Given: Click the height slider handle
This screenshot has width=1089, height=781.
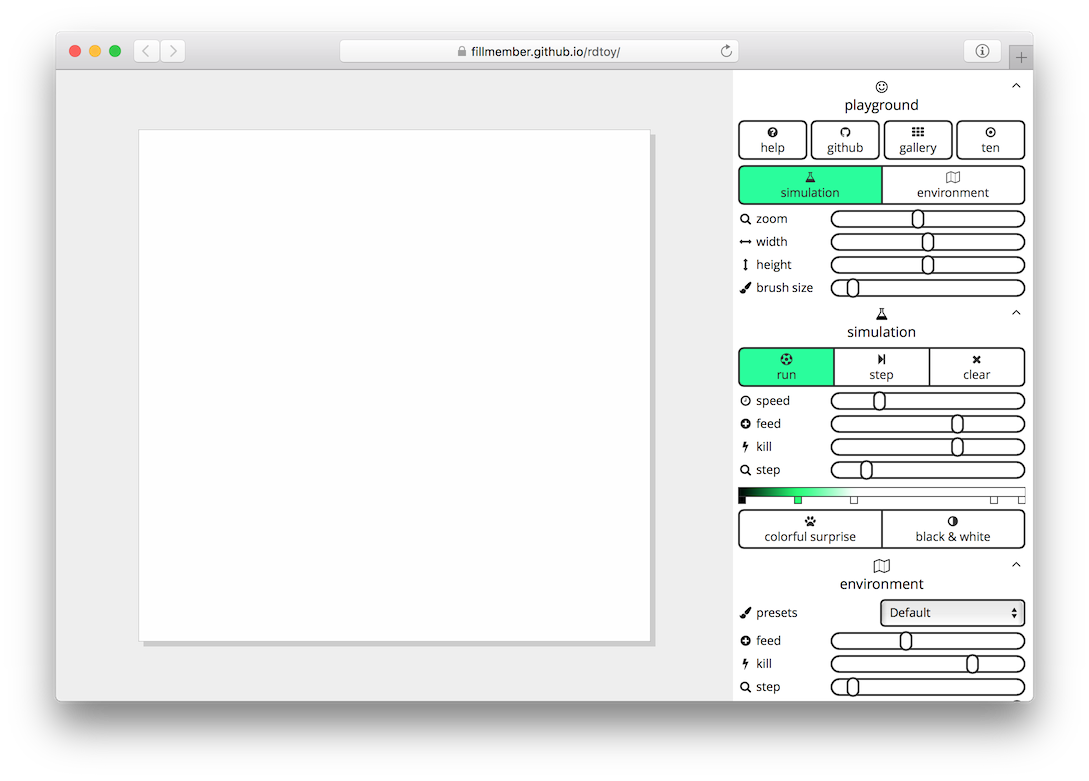Looking at the screenshot, I should pyautogui.click(x=928, y=265).
